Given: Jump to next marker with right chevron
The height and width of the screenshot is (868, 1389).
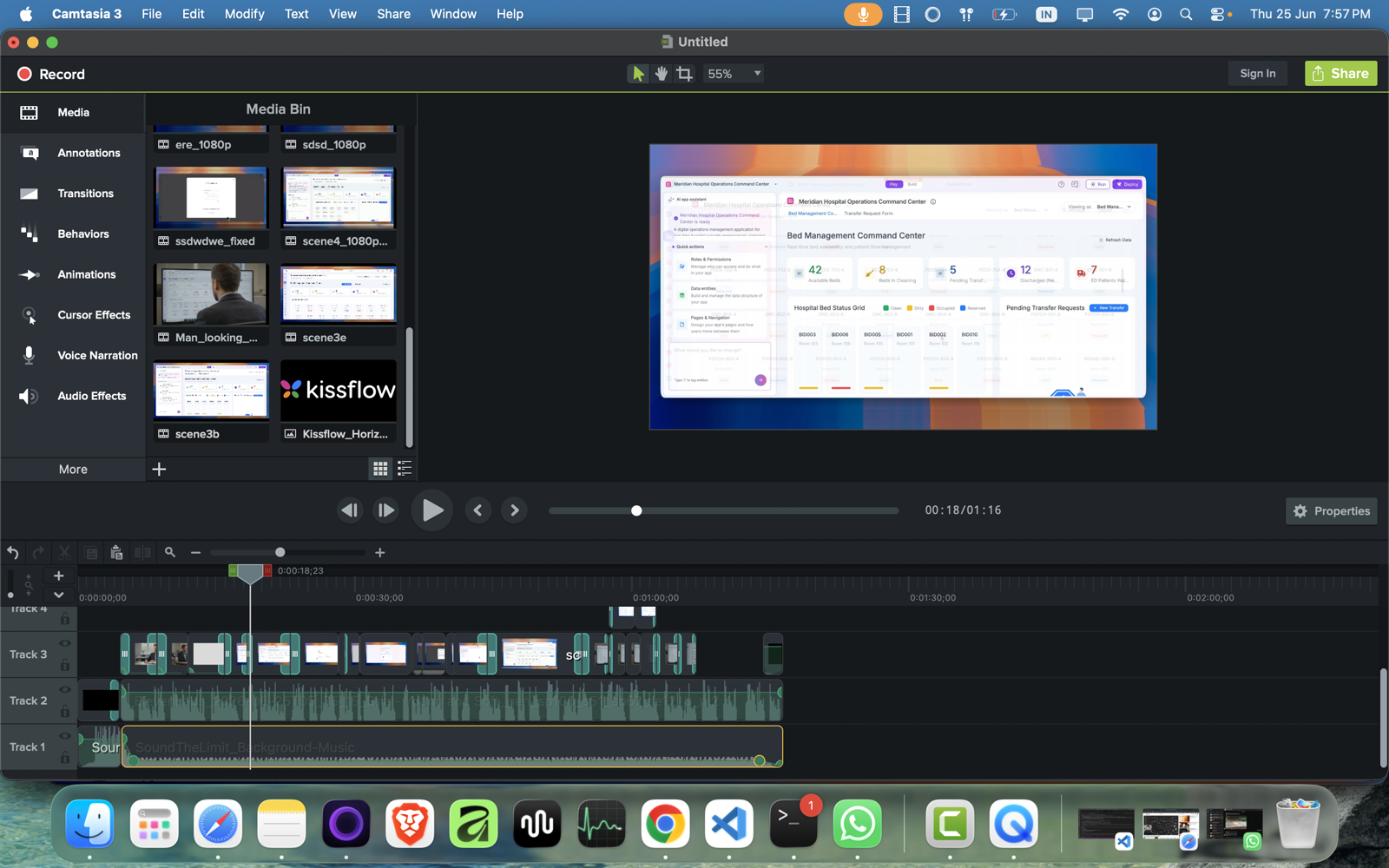Looking at the screenshot, I should (x=514, y=510).
